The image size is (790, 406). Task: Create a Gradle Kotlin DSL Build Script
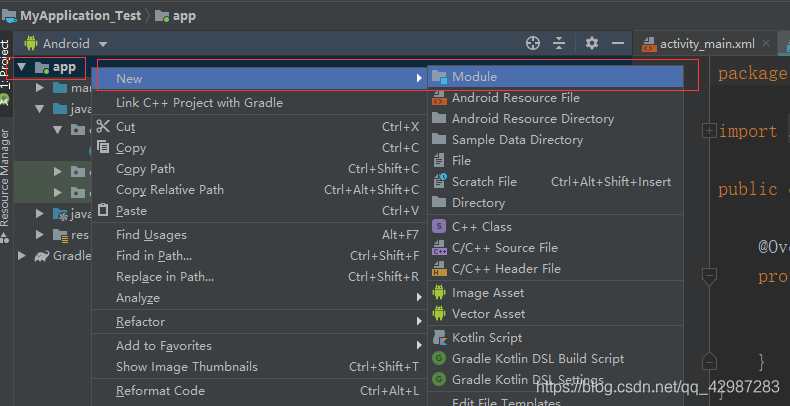click(555, 359)
